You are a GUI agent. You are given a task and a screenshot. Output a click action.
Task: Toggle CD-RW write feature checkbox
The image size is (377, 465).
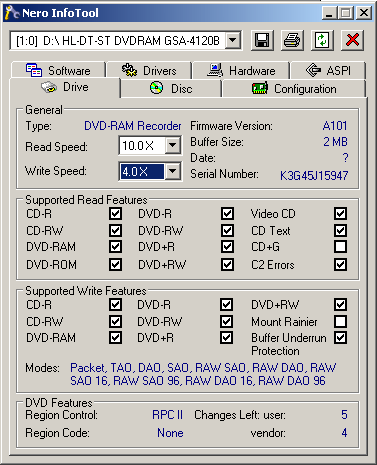pyautogui.click(x=115, y=321)
